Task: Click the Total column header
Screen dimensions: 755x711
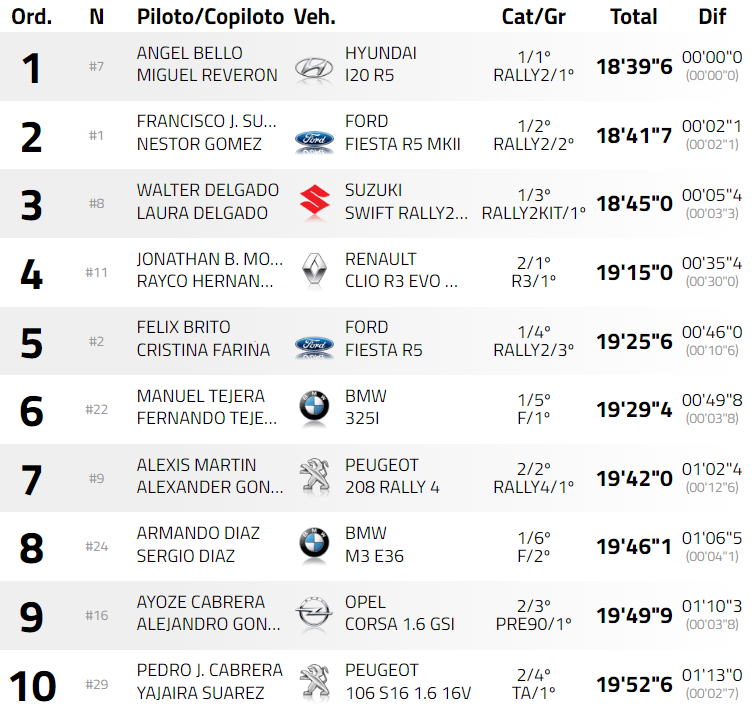Action: point(634,17)
